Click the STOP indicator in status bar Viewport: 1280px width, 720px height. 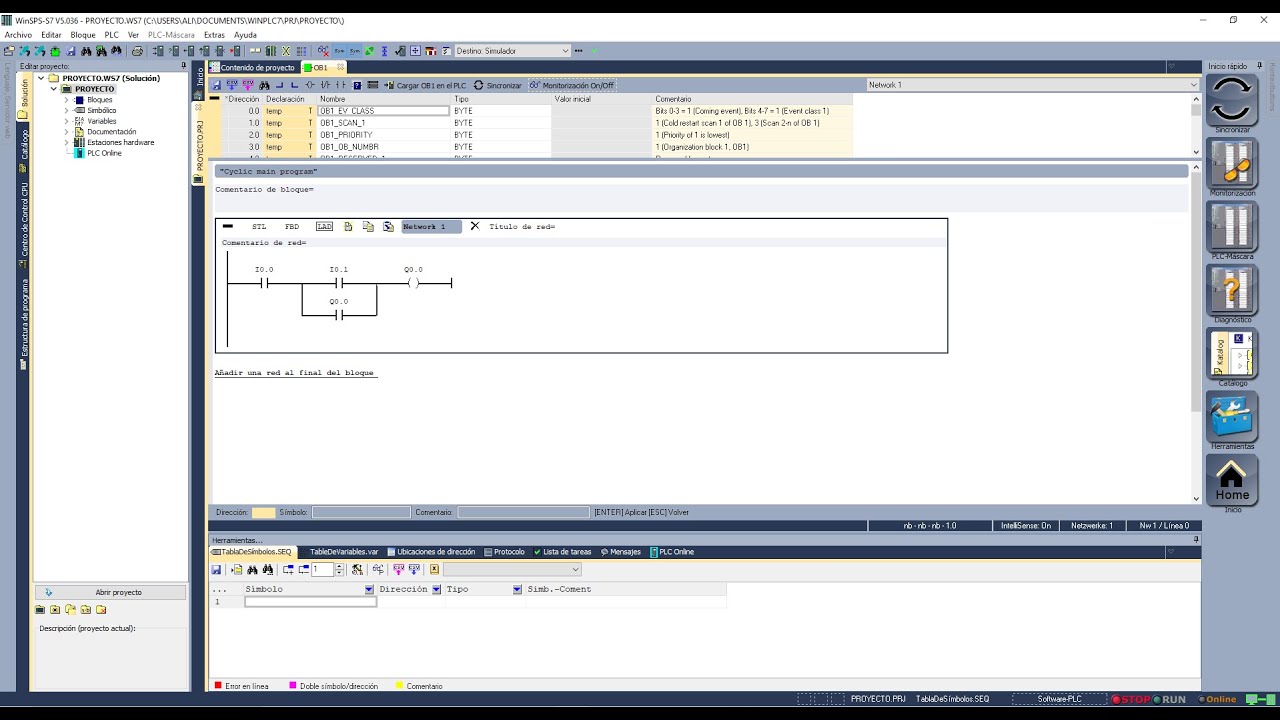pos(1131,699)
